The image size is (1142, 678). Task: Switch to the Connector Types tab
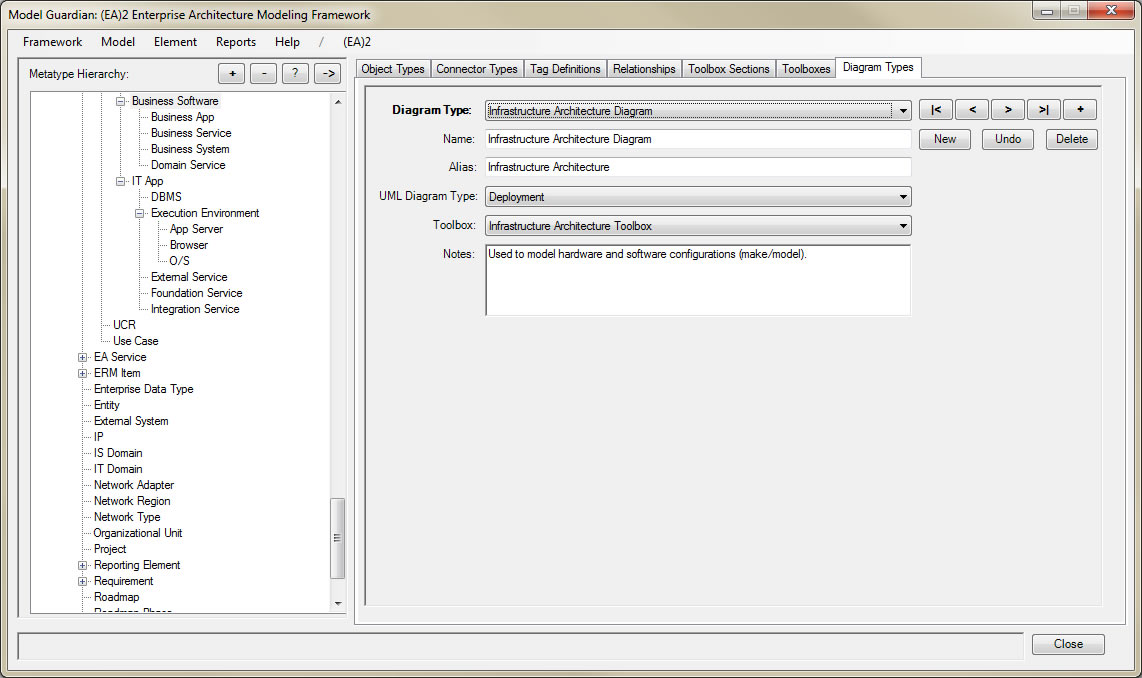[x=477, y=69]
